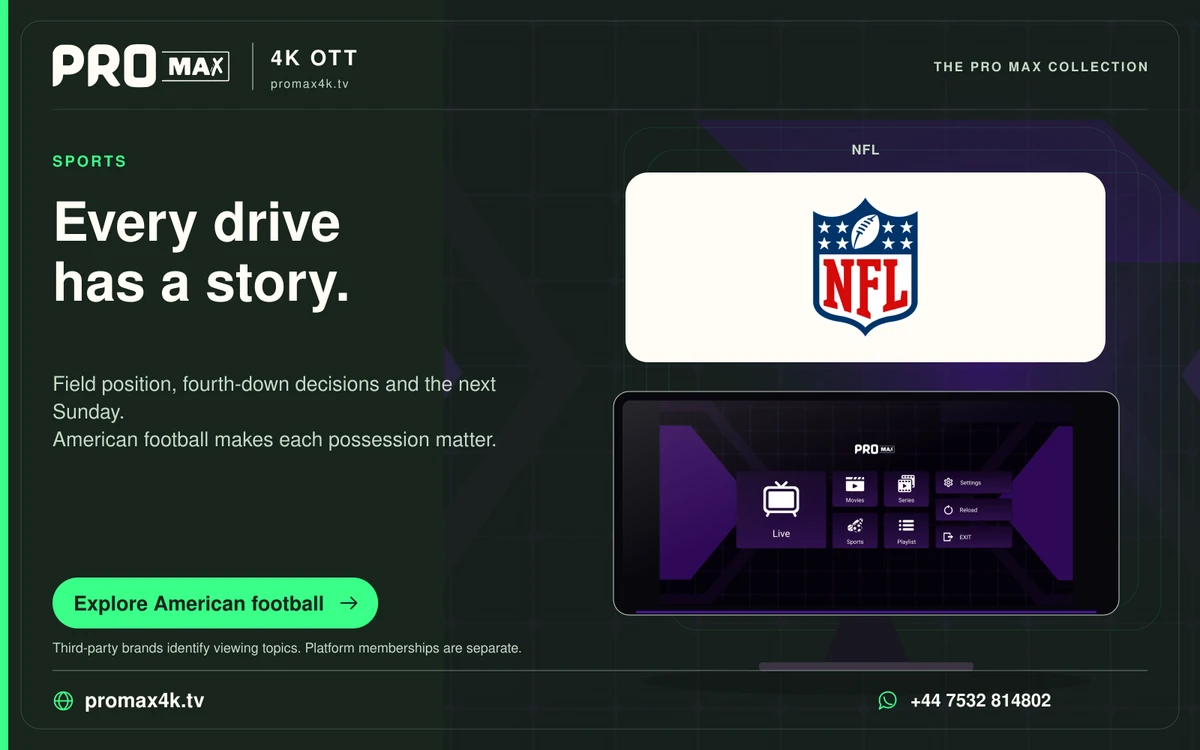Click THE PRO MAX COLLECTION header text
Viewport: 1200px width, 750px height.
[1041, 67]
